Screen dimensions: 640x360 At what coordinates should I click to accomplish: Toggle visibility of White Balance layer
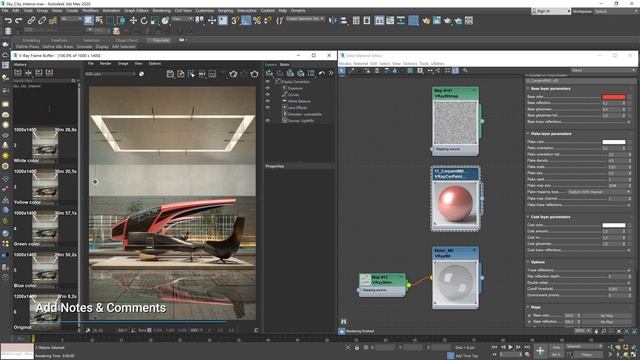[x=268, y=101]
